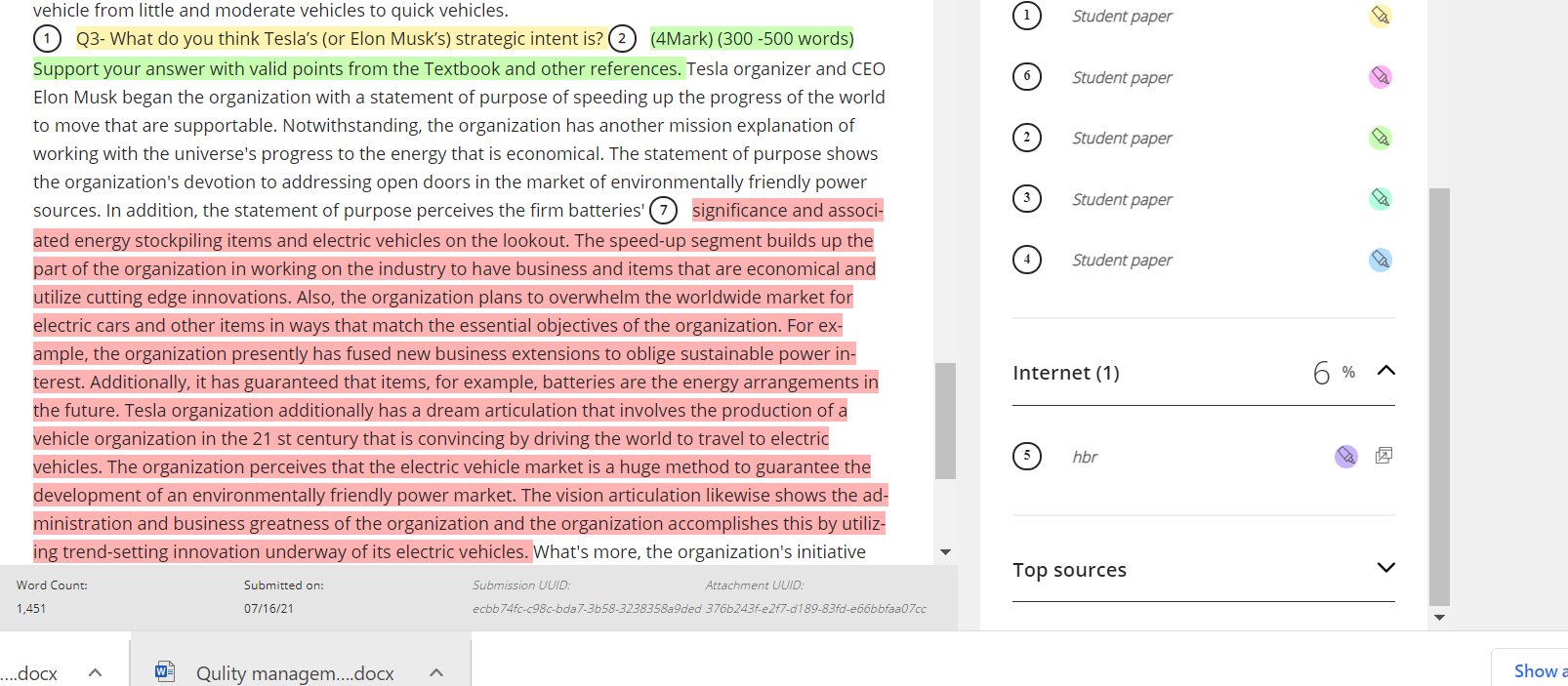Image resolution: width=1568 pixels, height=686 pixels.
Task: Open the Qulity managem docx file
Action: point(295,673)
